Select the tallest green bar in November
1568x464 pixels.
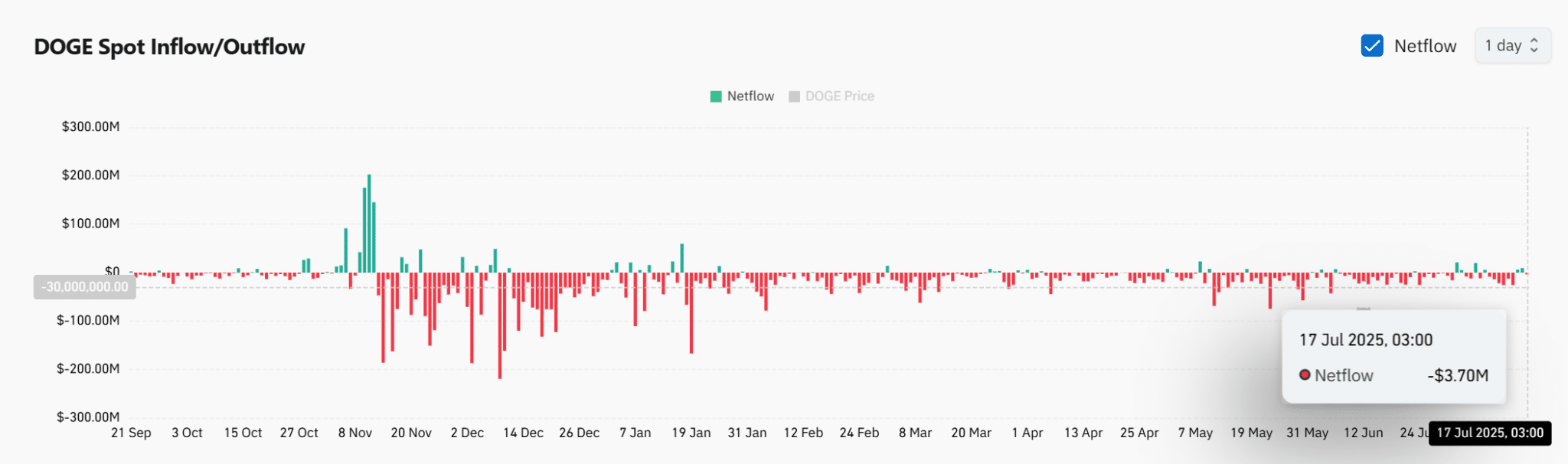369,222
